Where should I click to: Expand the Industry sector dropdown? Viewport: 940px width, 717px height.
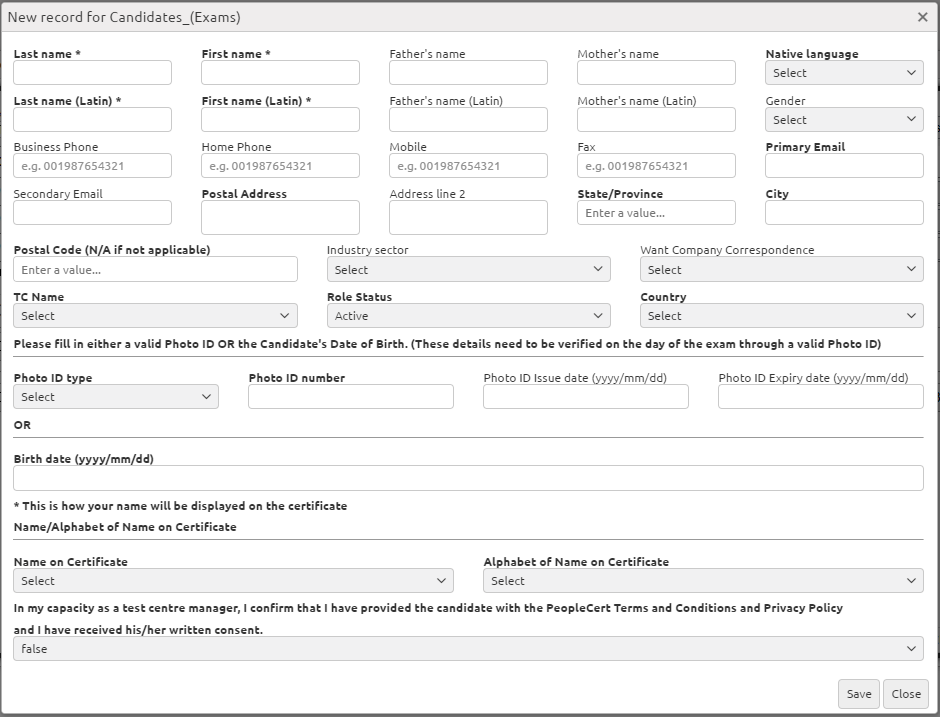(x=469, y=269)
